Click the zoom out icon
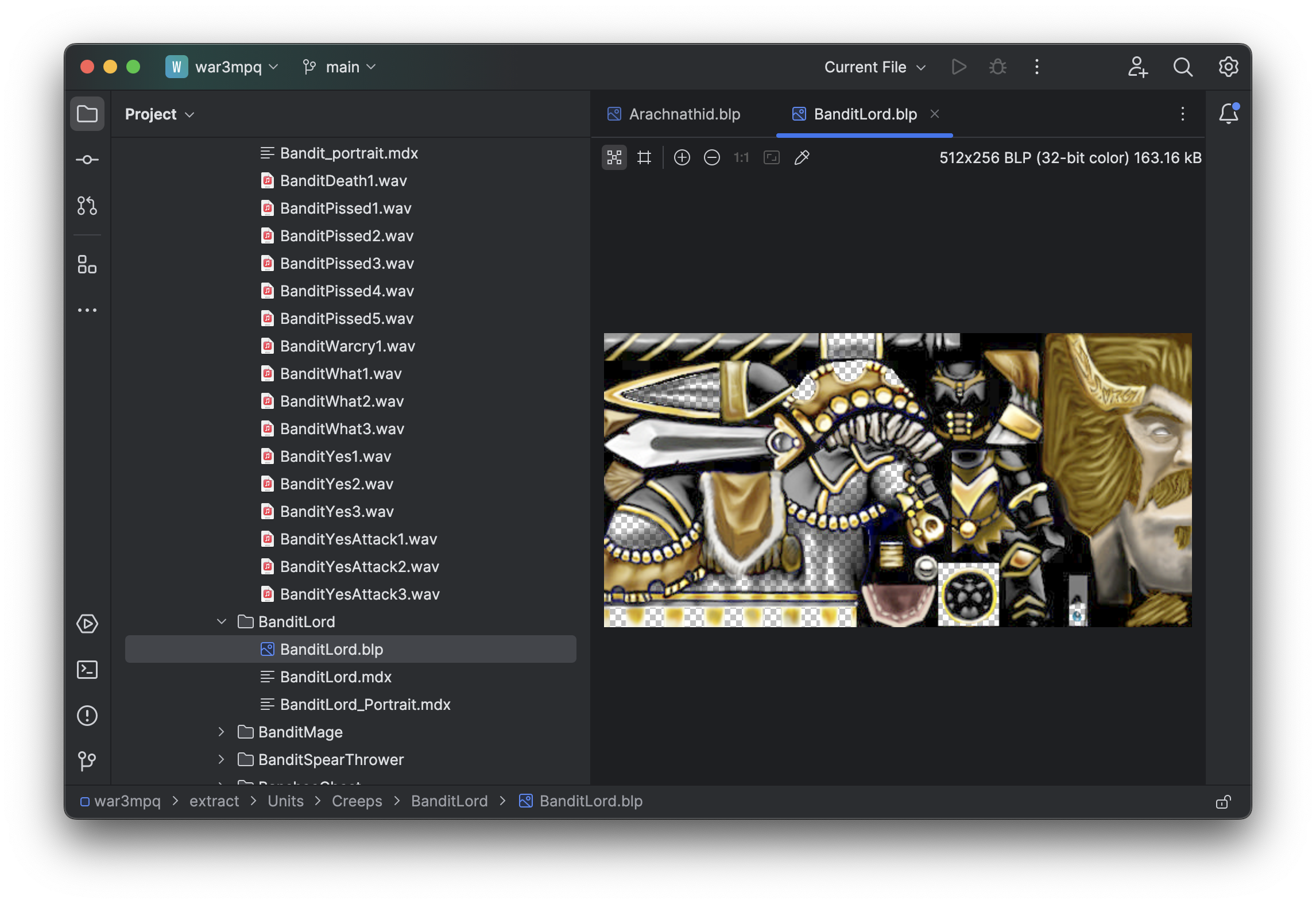 711,157
